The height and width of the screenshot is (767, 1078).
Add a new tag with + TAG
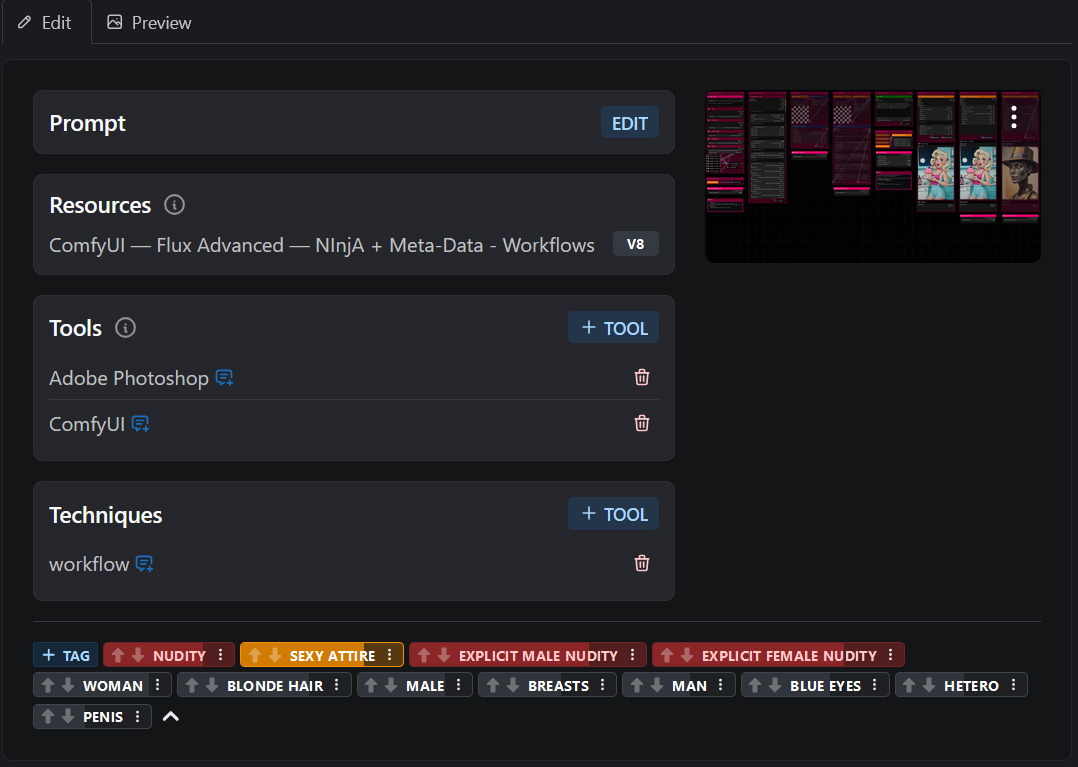[x=66, y=655]
